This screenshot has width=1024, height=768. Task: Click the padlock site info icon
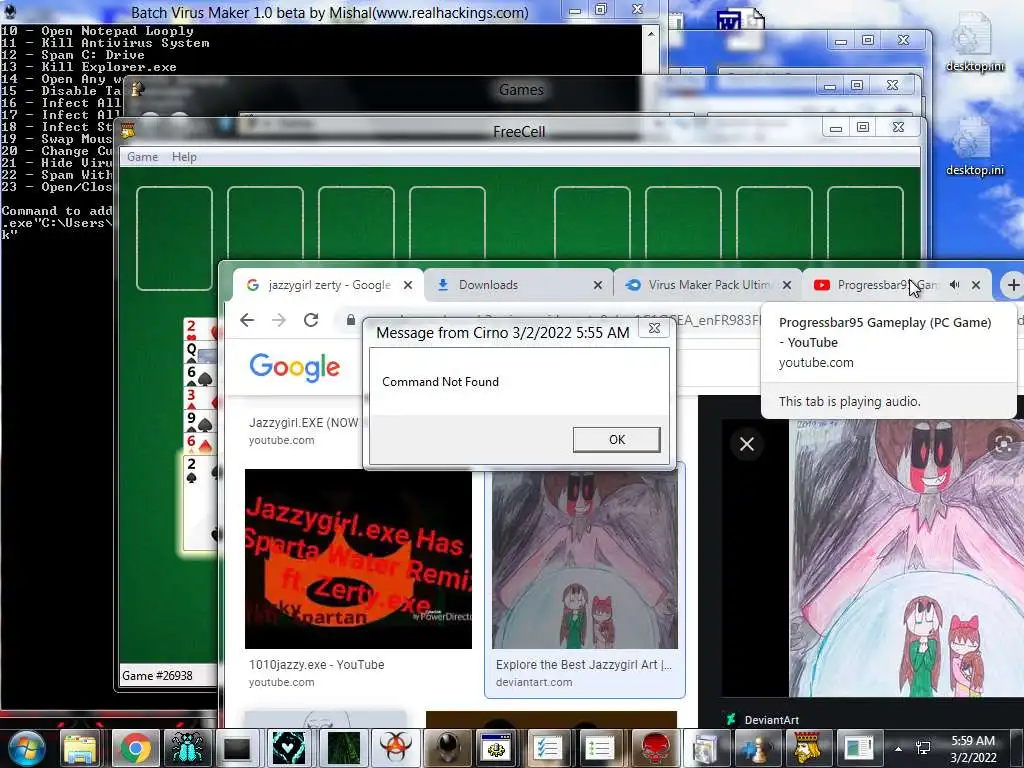pos(351,320)
